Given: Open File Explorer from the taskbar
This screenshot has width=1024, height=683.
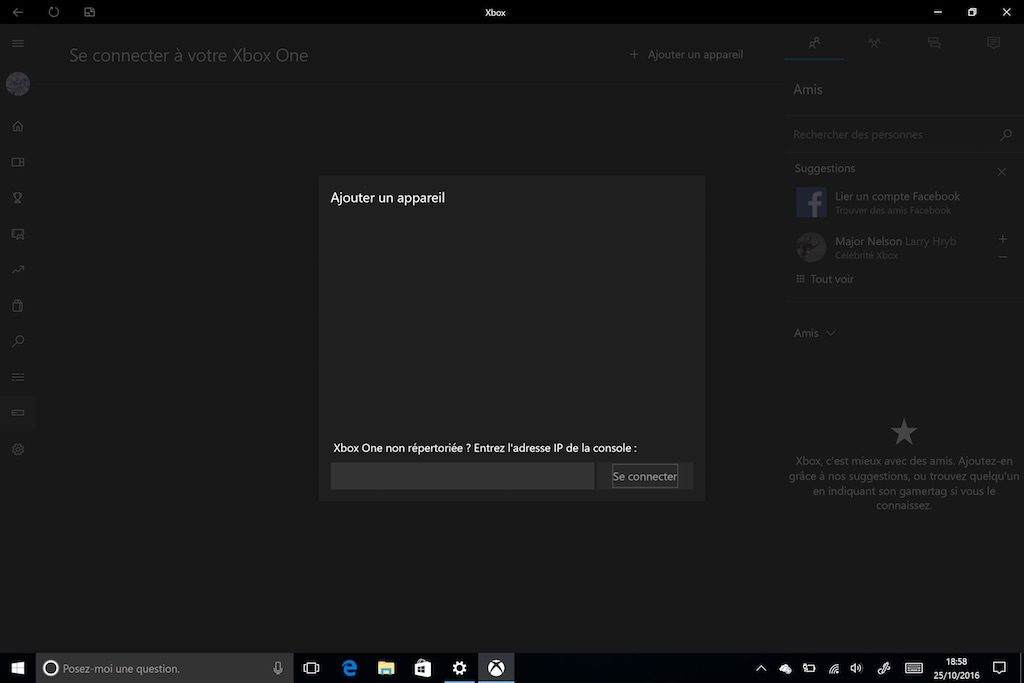Looking at the screenshot, I should (x=386, y=668).
